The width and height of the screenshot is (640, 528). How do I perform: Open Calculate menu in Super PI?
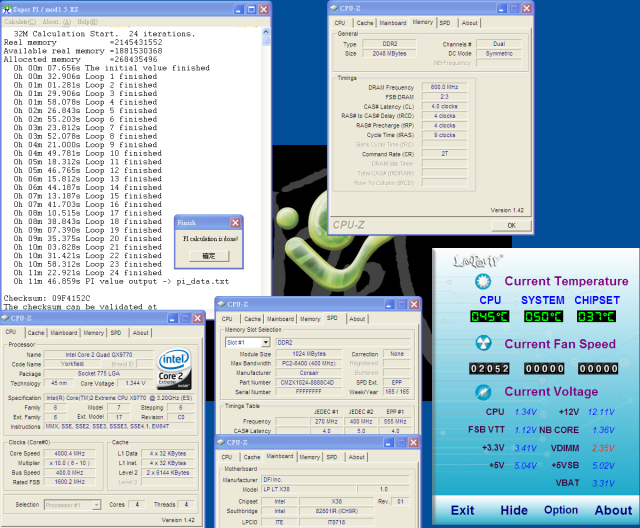click(20, 22)
